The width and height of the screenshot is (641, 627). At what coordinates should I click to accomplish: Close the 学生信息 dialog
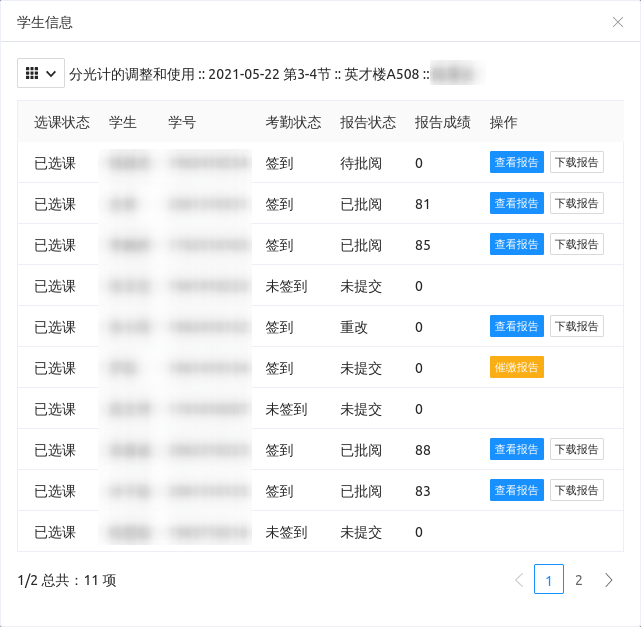(x=617, y=22)
